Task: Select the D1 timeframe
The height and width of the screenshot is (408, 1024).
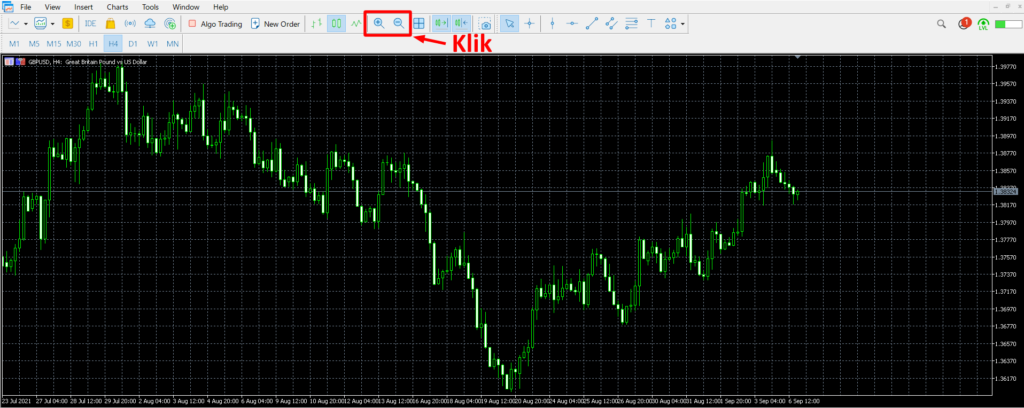Action: point(132,44)
